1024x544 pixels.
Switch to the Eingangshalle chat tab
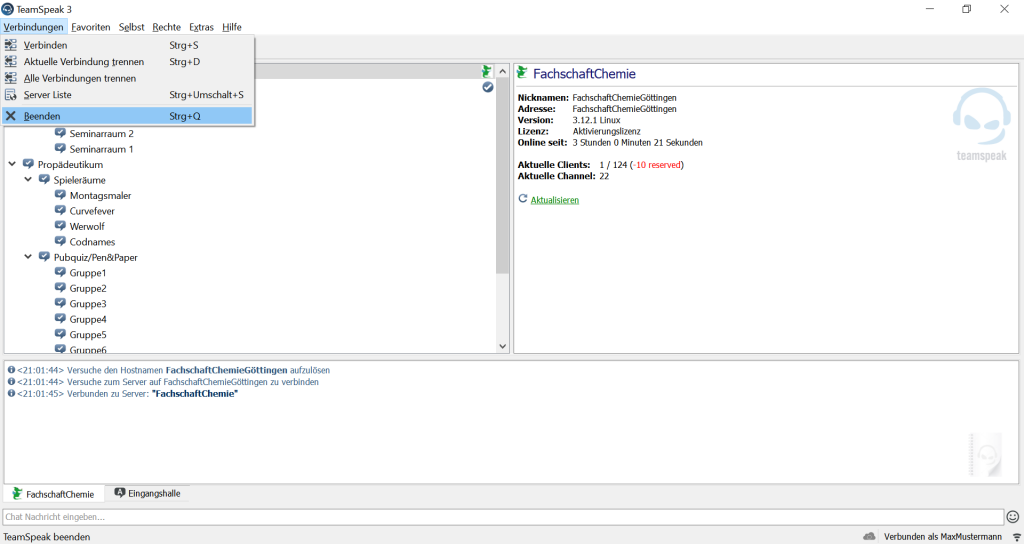[148, 493]
